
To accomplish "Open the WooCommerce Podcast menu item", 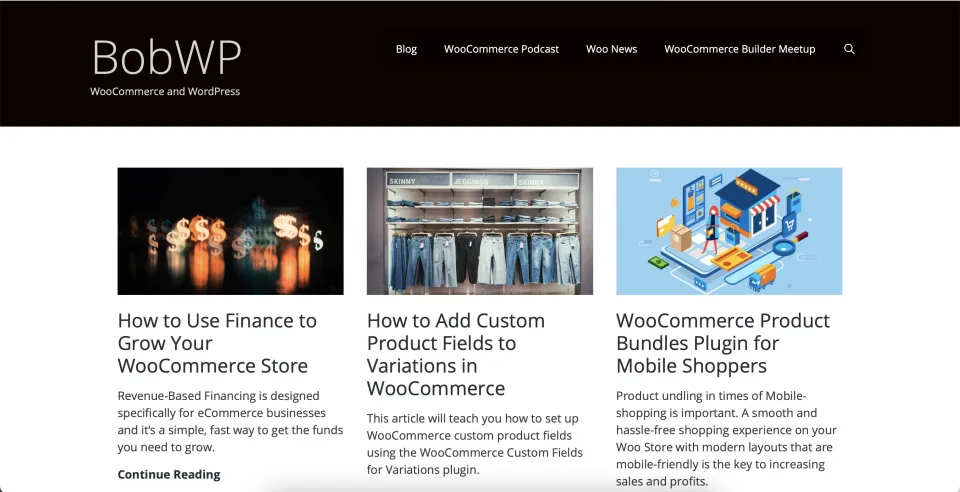I will pyautogui.click(x=501, y=49).
